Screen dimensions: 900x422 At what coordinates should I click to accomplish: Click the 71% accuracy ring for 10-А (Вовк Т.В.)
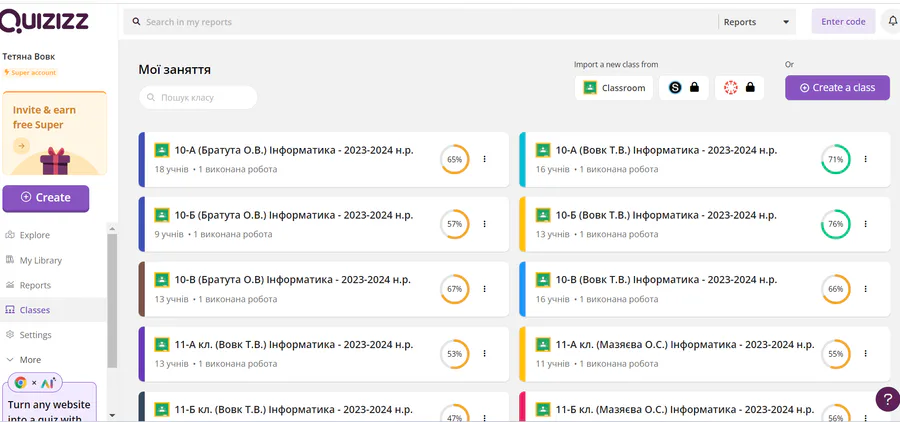835,159
